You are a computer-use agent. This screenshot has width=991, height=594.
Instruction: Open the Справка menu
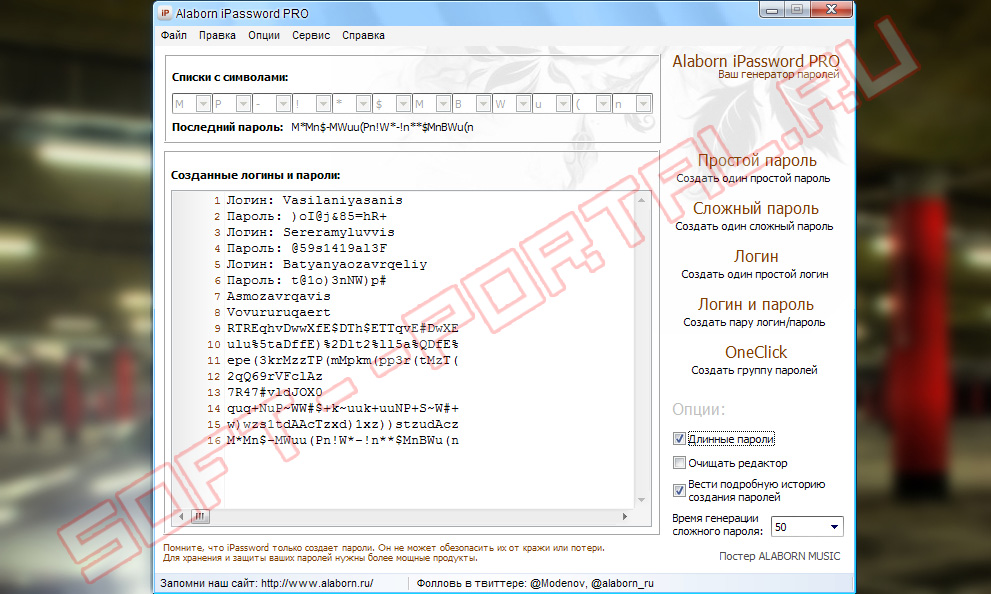(x=363, y=35)
